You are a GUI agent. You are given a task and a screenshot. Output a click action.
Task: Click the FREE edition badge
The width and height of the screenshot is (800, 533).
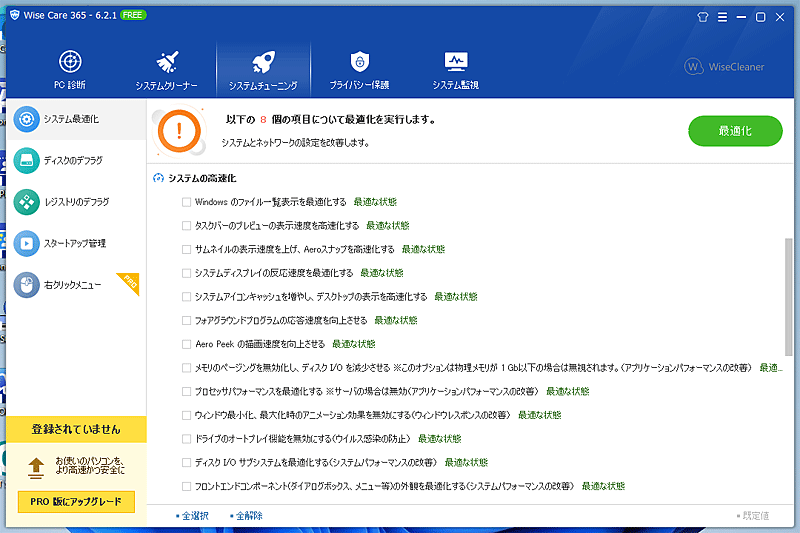click(133, 15)
